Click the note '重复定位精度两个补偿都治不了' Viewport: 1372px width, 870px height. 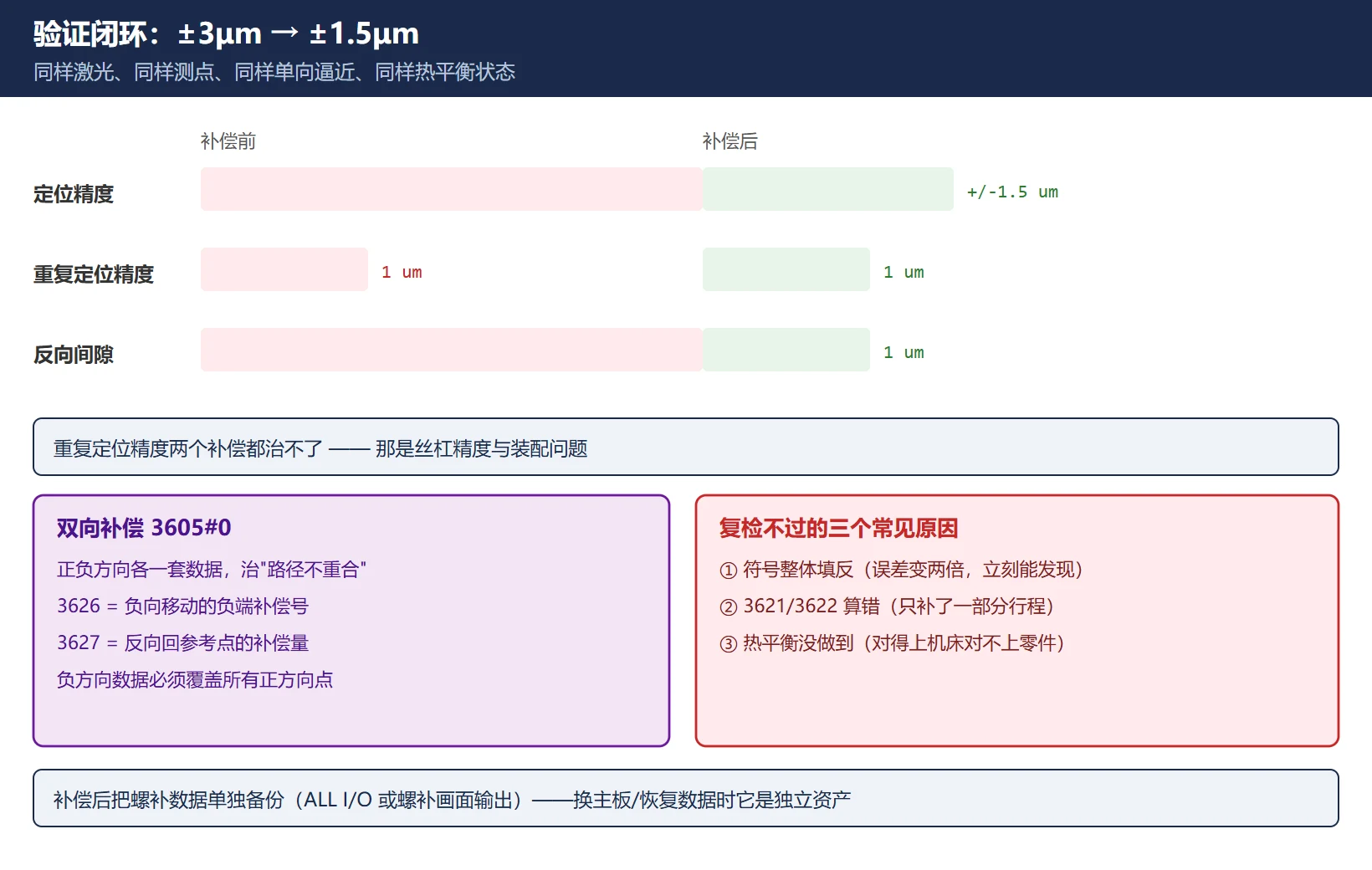686,447
